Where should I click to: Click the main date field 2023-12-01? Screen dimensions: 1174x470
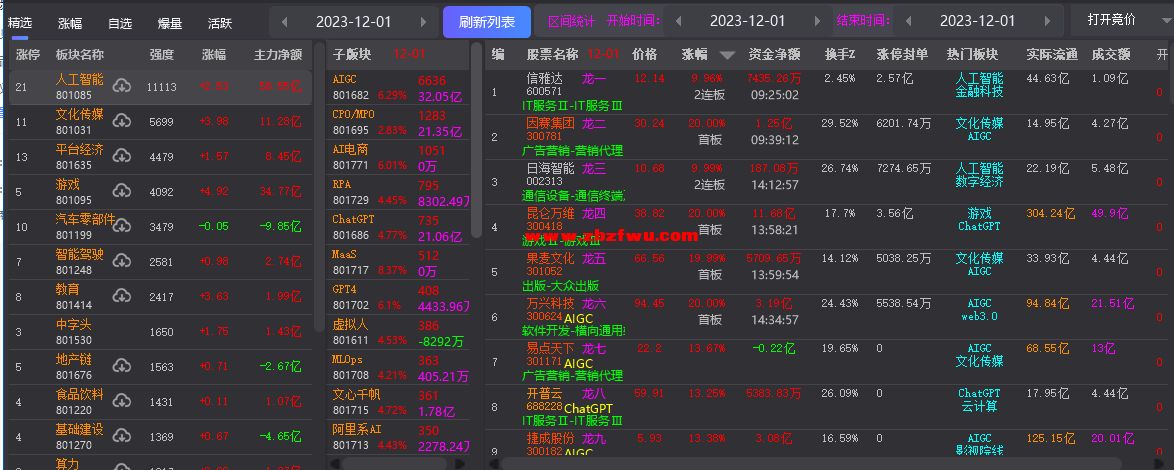(353, 22)
